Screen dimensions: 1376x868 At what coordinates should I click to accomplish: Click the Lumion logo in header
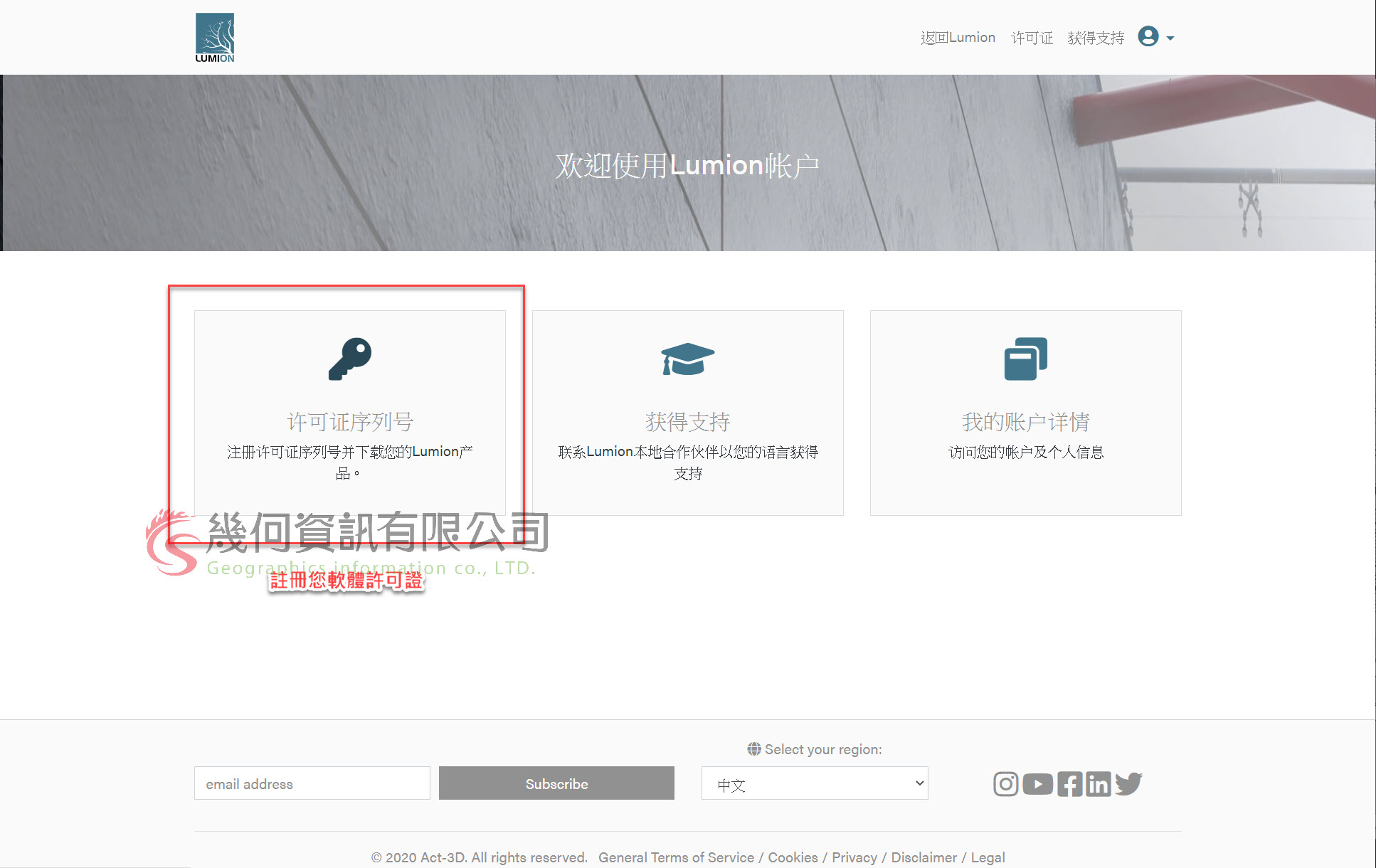(x=215, y=38)
